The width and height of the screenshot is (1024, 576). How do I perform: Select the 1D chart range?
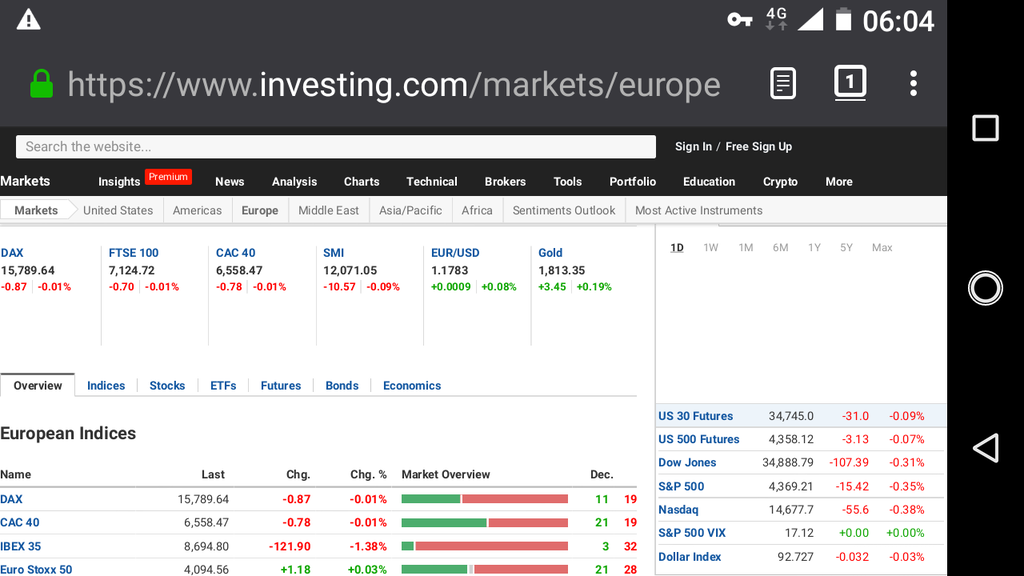tap(677, 248)
